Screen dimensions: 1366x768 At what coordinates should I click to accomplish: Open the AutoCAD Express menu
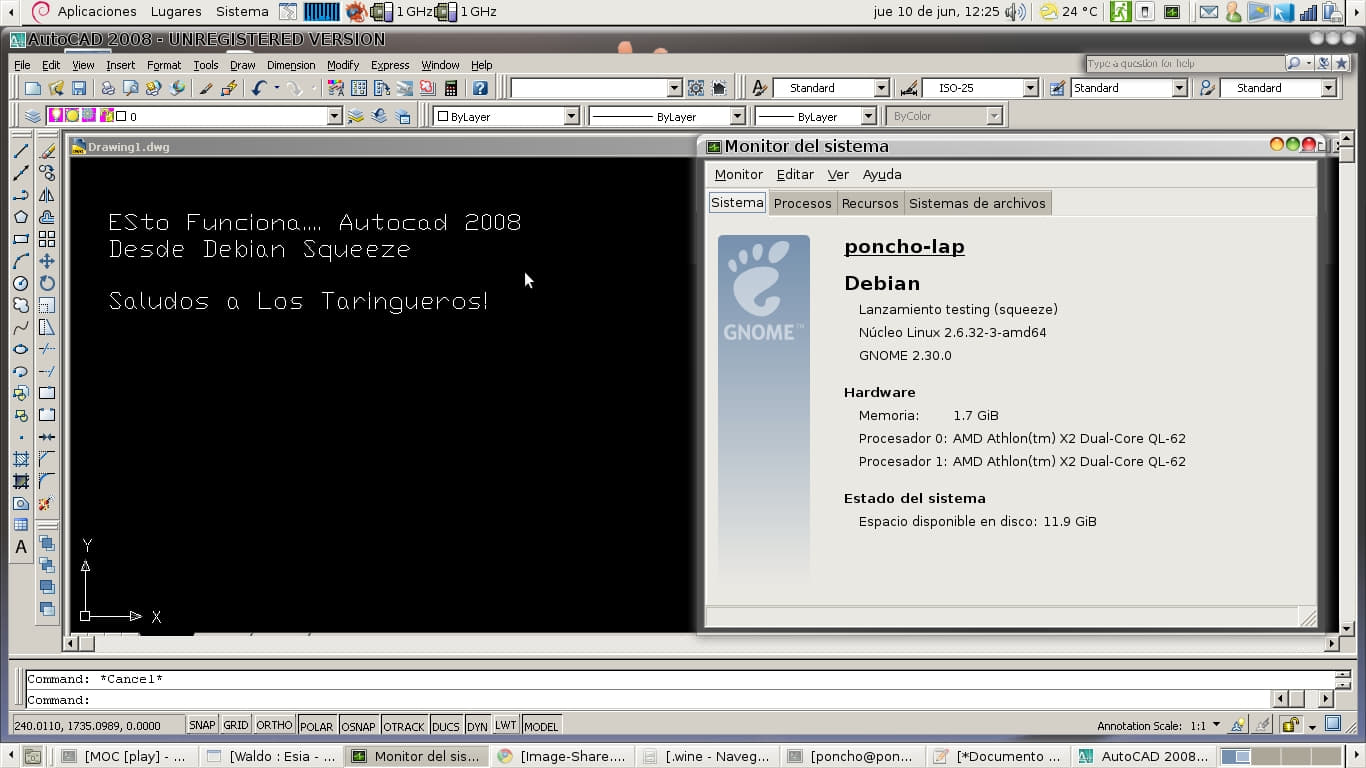point(390,65)
